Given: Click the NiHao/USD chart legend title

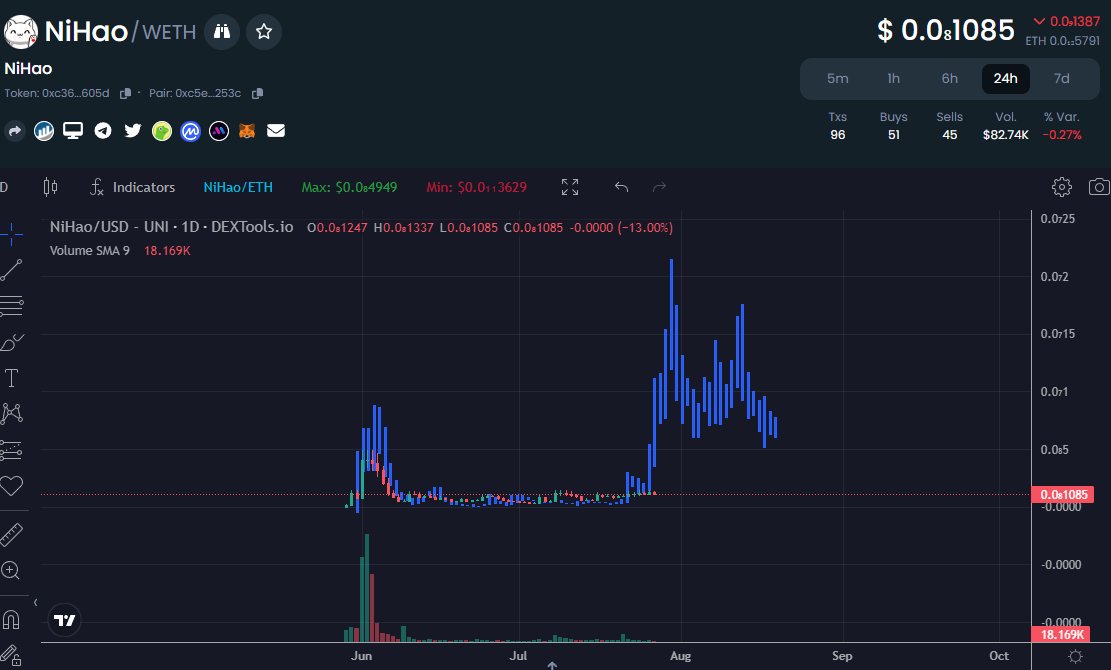Looking at the screenshot, I should 171,227.
